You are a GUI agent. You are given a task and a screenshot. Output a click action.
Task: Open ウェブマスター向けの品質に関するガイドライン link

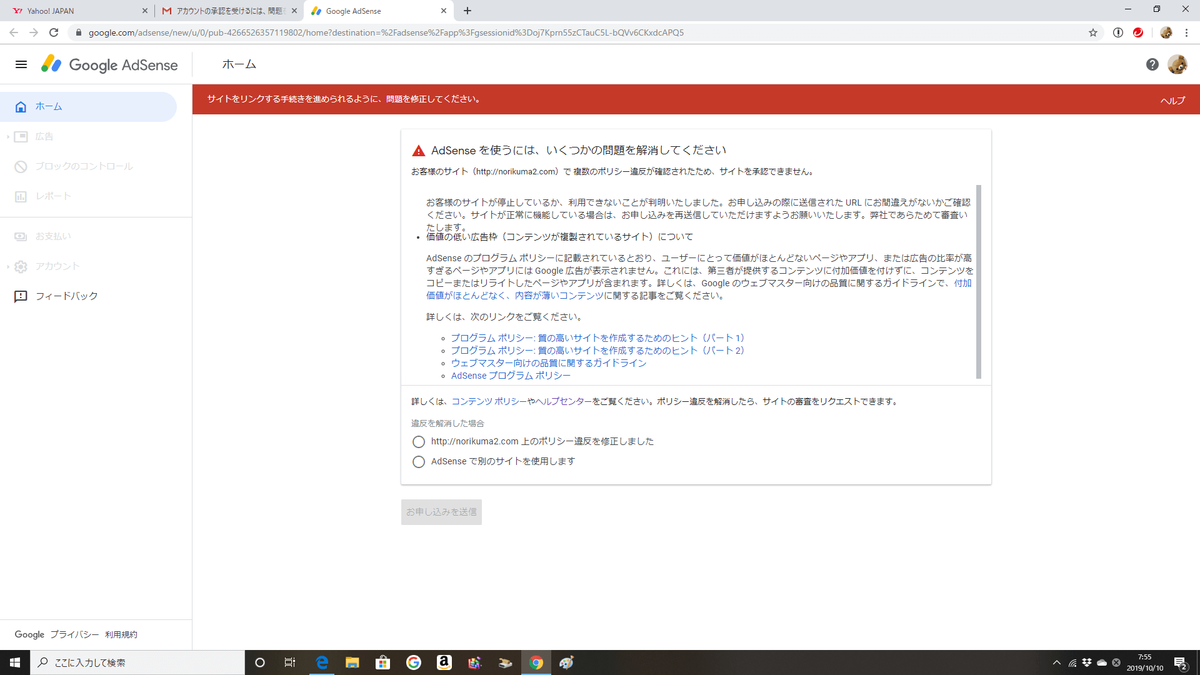coord(549,363)
